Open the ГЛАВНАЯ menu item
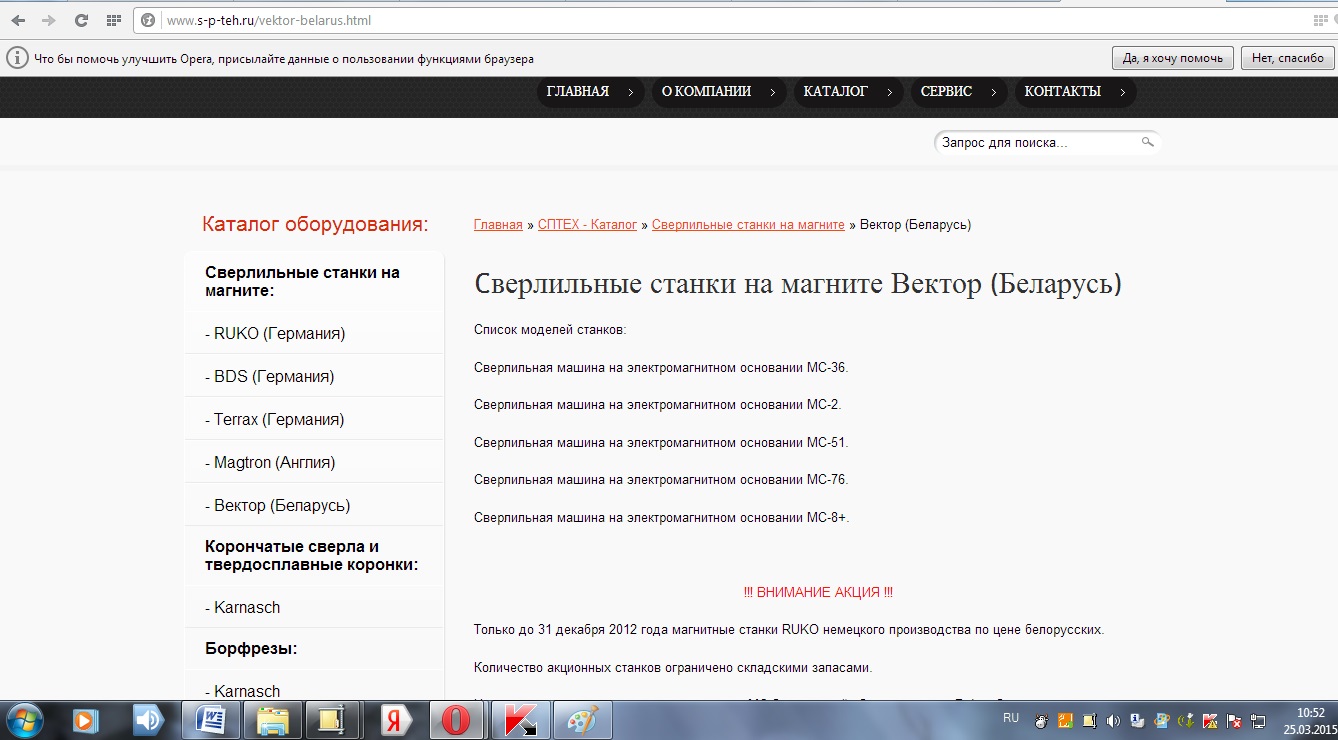Image resolution: width=1338 pixels, height=740 pixels. pyautogui.click(x=590, y=92)
